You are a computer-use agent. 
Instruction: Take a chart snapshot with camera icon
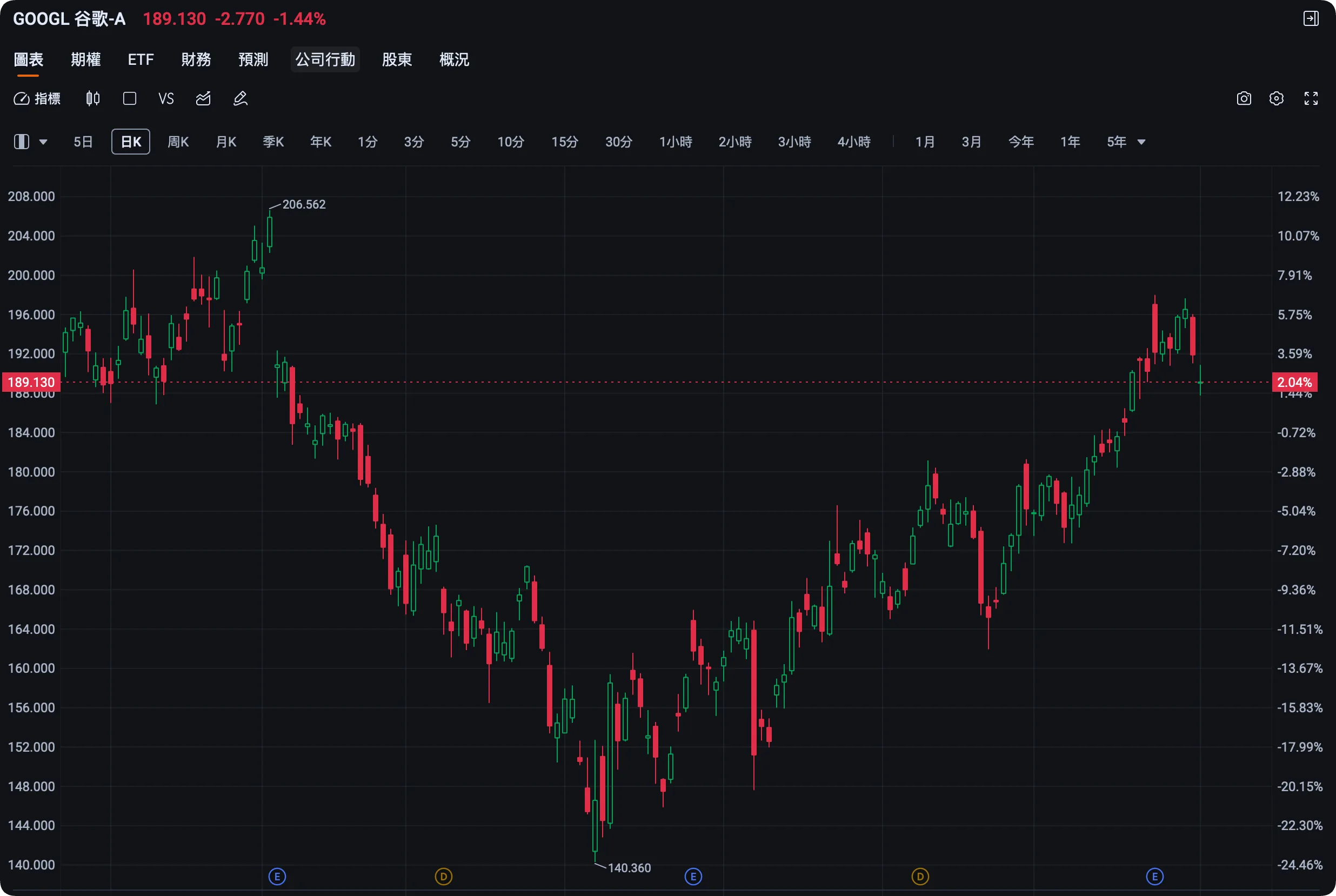coord(1244,99)
